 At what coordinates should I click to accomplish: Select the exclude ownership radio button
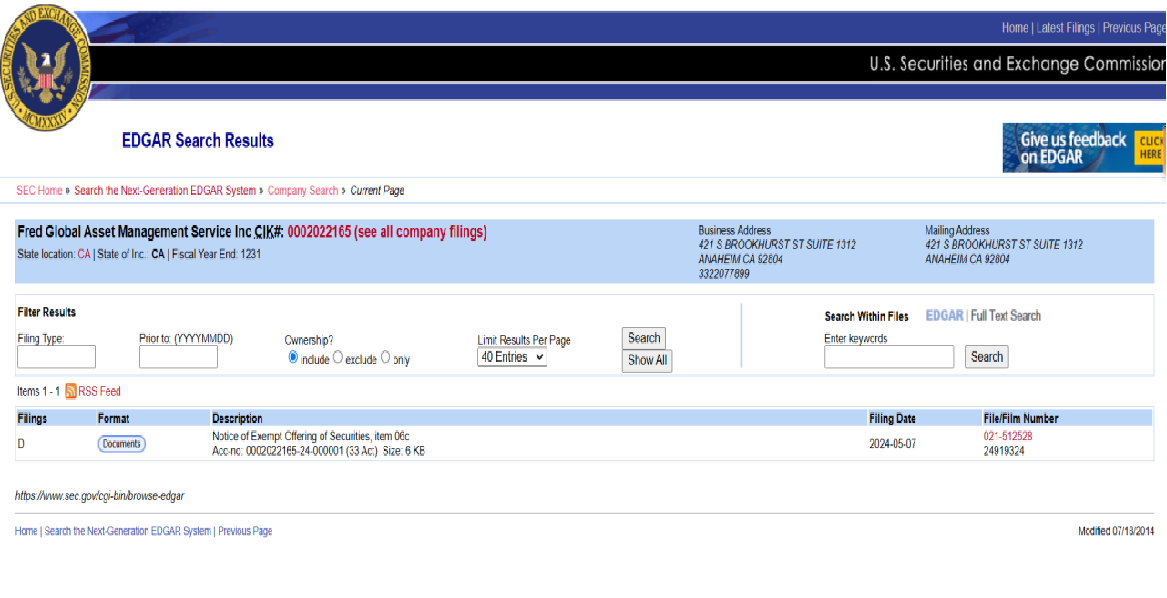point(338,358)
